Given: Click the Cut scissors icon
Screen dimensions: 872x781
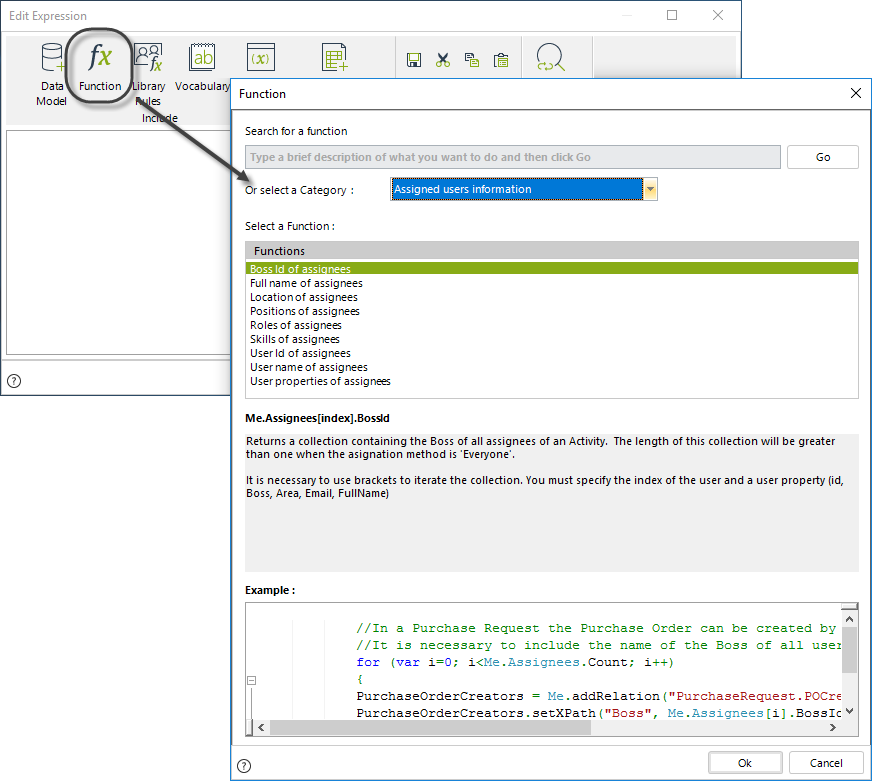Looking at the screenshot, I should point(443,60).
